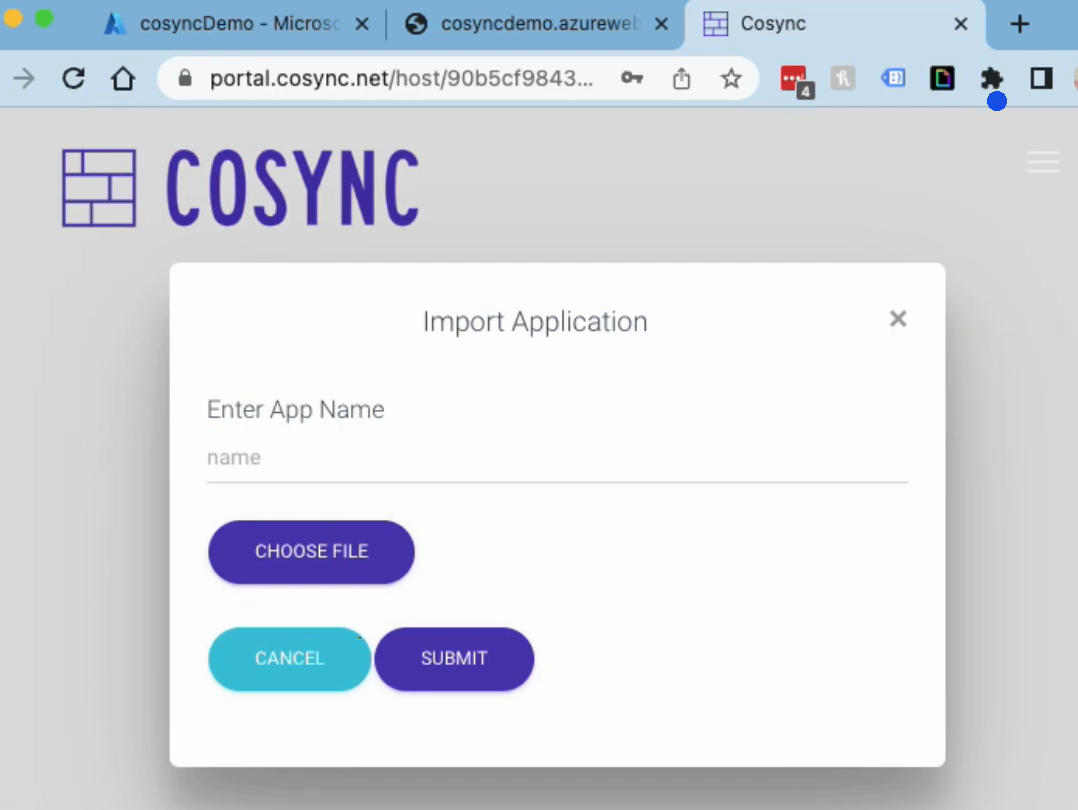The height and width of the screenshot is (810, 1078).
Task: Toggle the browser side panel icon
Action: (1042, 78)
